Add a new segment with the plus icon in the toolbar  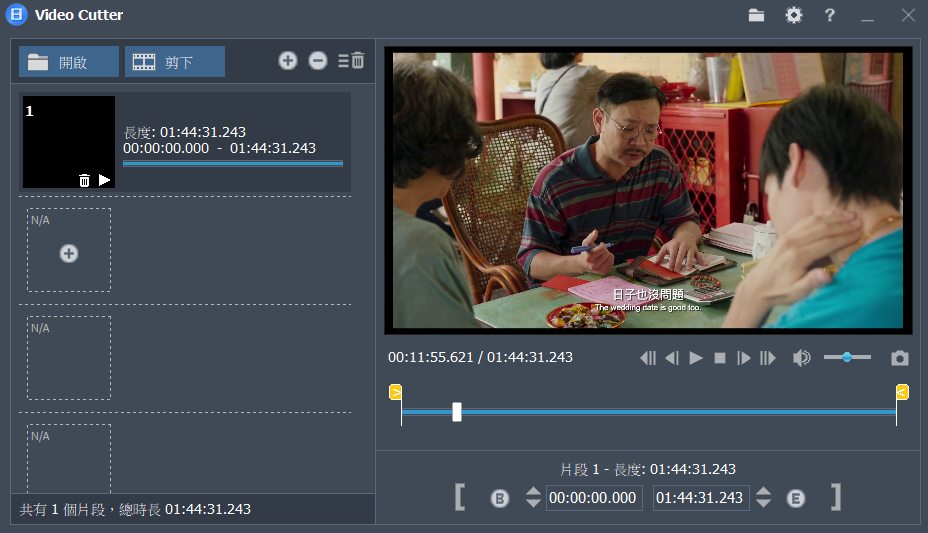pos(288,61)
